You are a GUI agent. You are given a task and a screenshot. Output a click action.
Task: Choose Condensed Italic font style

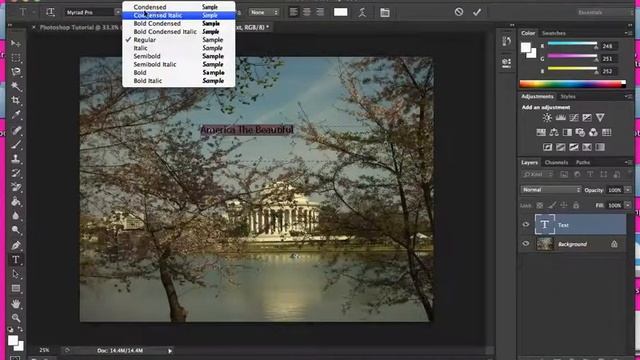tap(179, 15)
